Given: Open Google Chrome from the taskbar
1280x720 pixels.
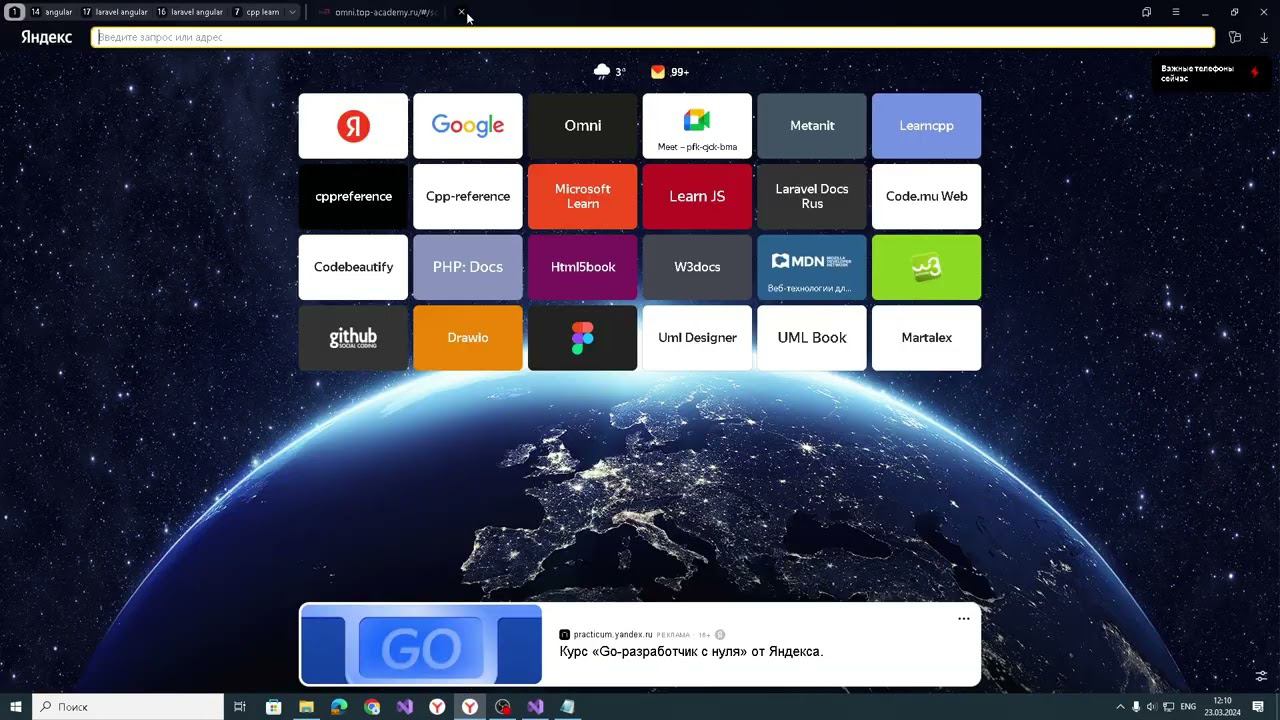Looking at the screenshot, I should click(372, 707).
